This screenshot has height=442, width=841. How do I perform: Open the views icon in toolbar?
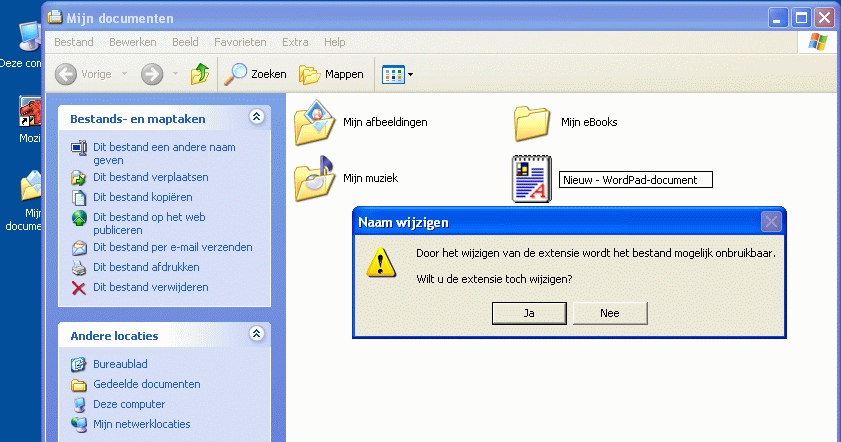tap(393, 75)
